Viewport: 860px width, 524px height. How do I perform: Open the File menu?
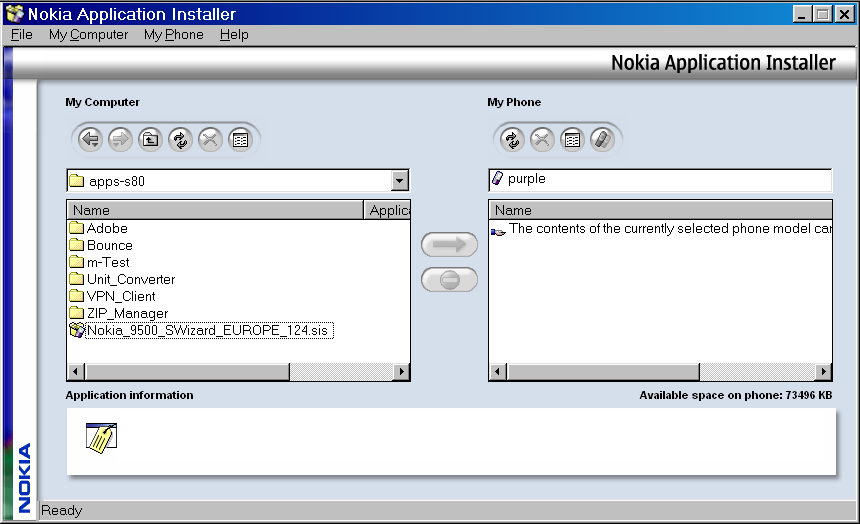pos(21,35)
